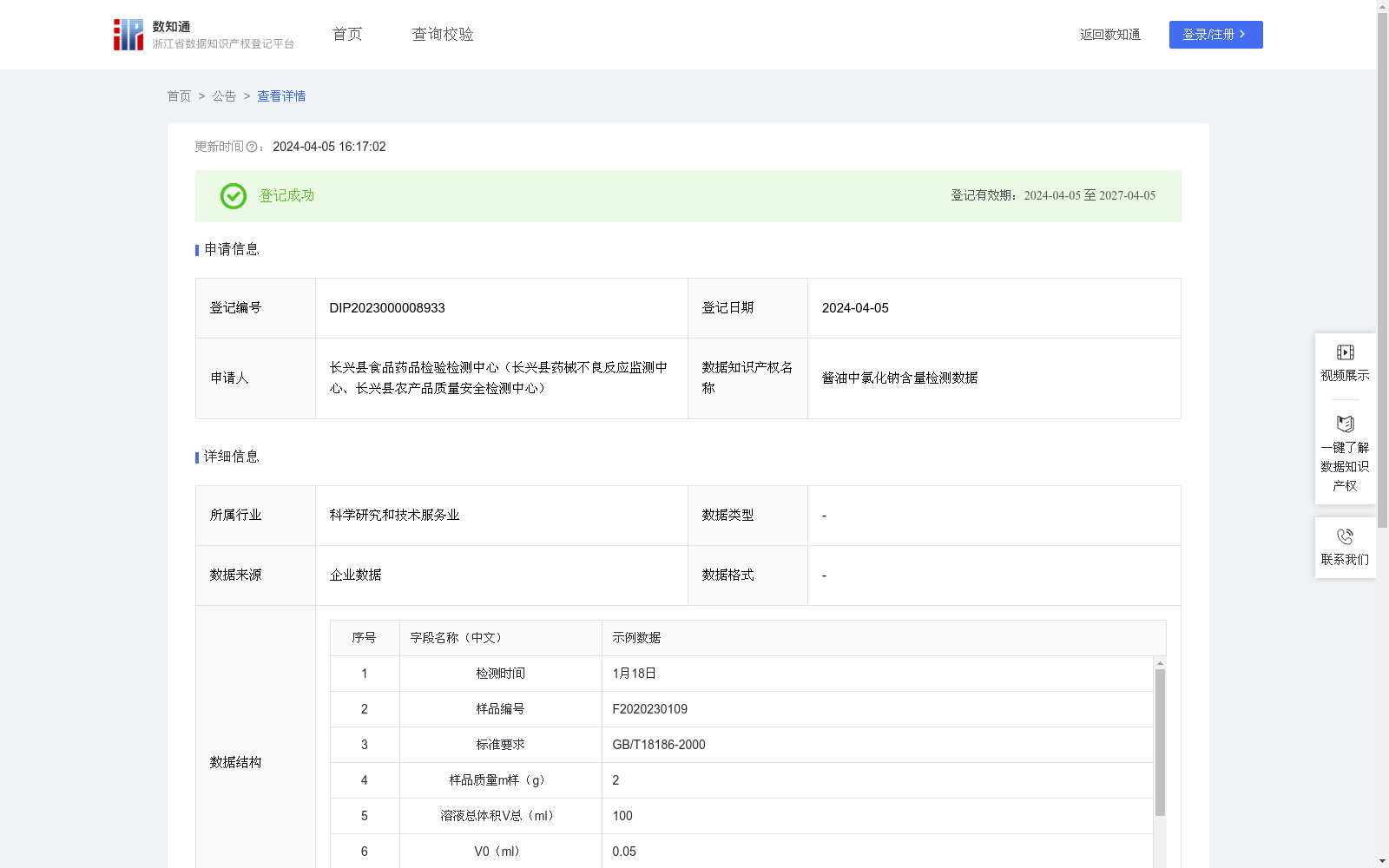Click the 返回数知通 link

(x=1110, y=35)
